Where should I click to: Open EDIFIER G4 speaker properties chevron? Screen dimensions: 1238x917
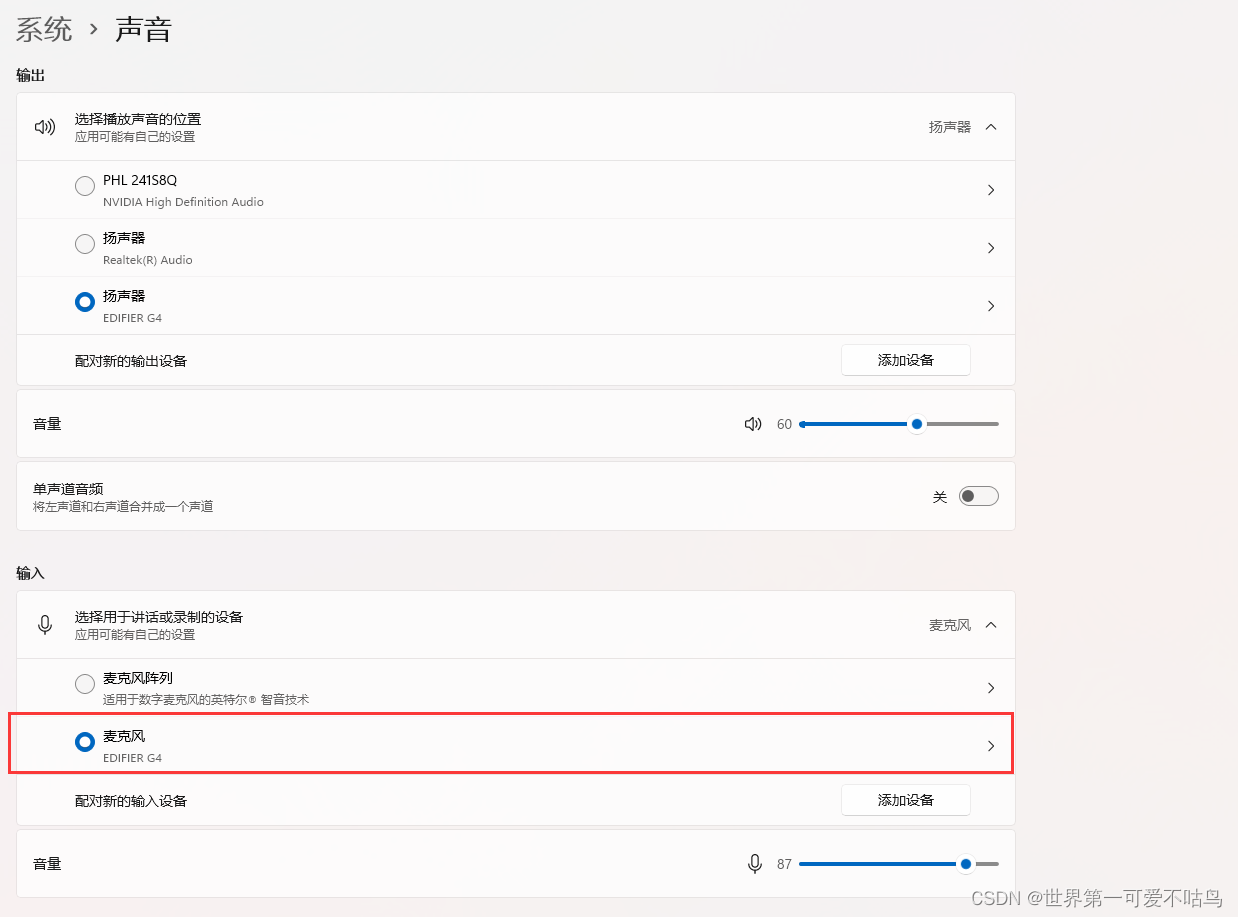991,306
